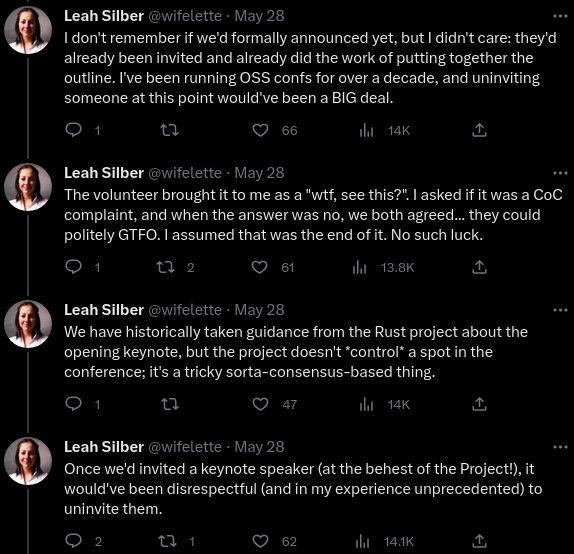Like the tweet with 62 likes
The image size is (574, 554).
261,541
